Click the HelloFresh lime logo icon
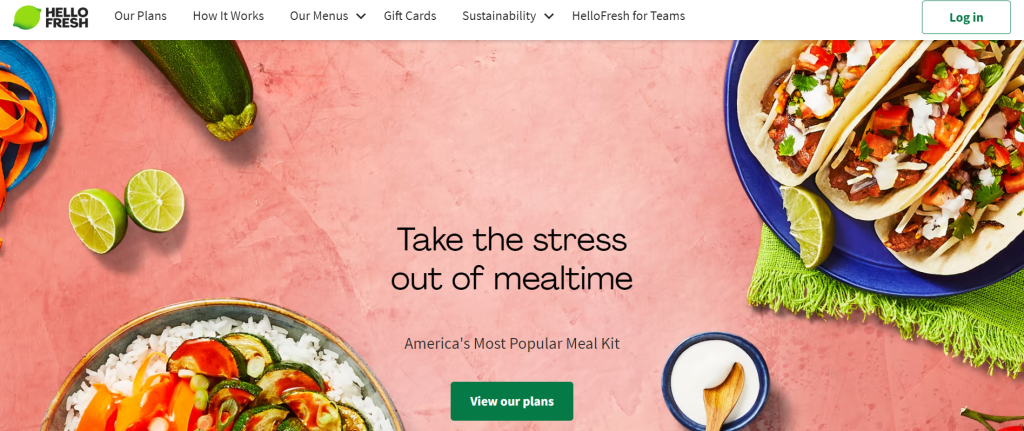 (x=27, y=17)
